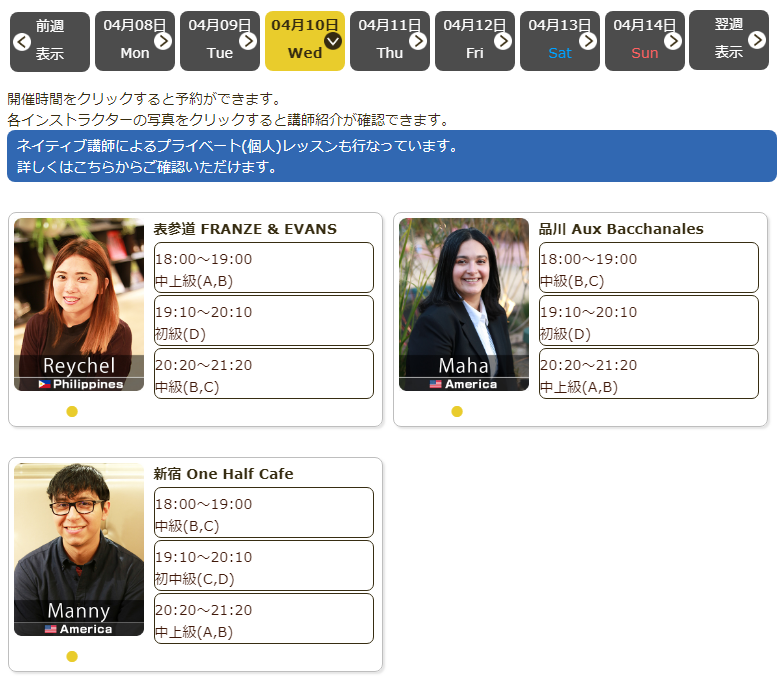Viewport: 783px width, 685px height.
Task: Click the previous week arrow icon
Action: [x=22, y=41]
